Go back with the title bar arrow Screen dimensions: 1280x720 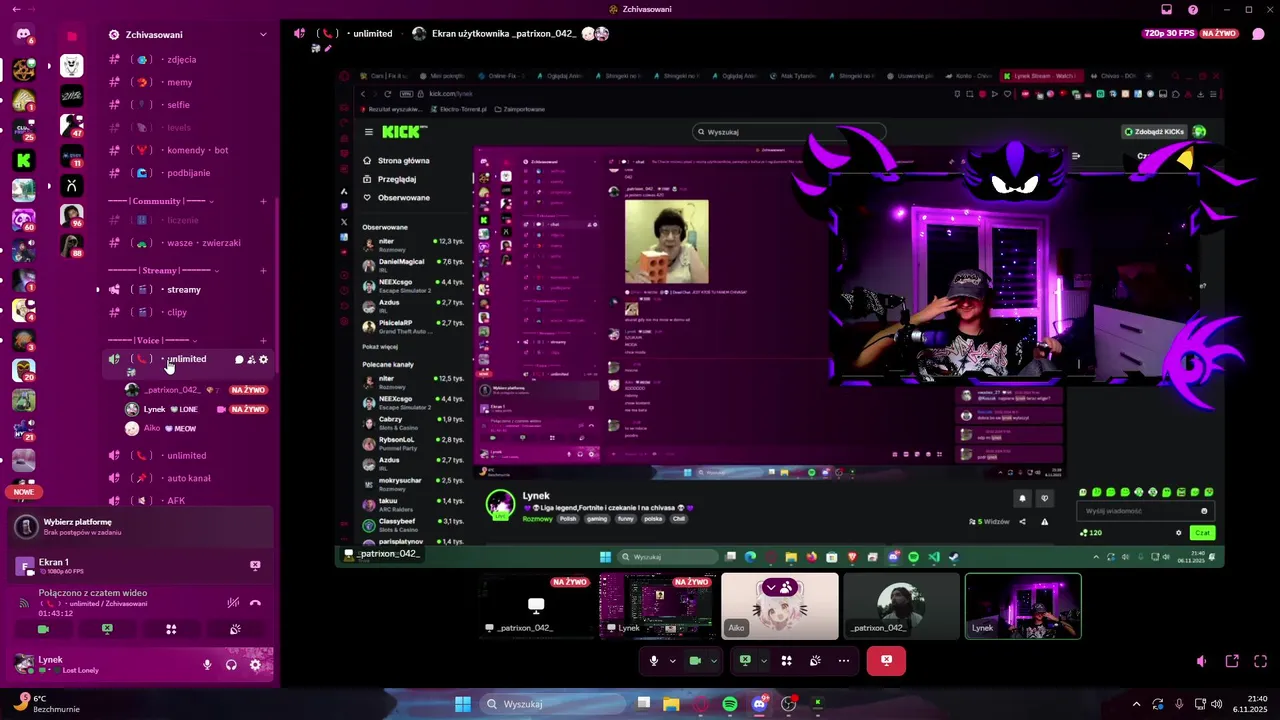click(x=15, y=9)
